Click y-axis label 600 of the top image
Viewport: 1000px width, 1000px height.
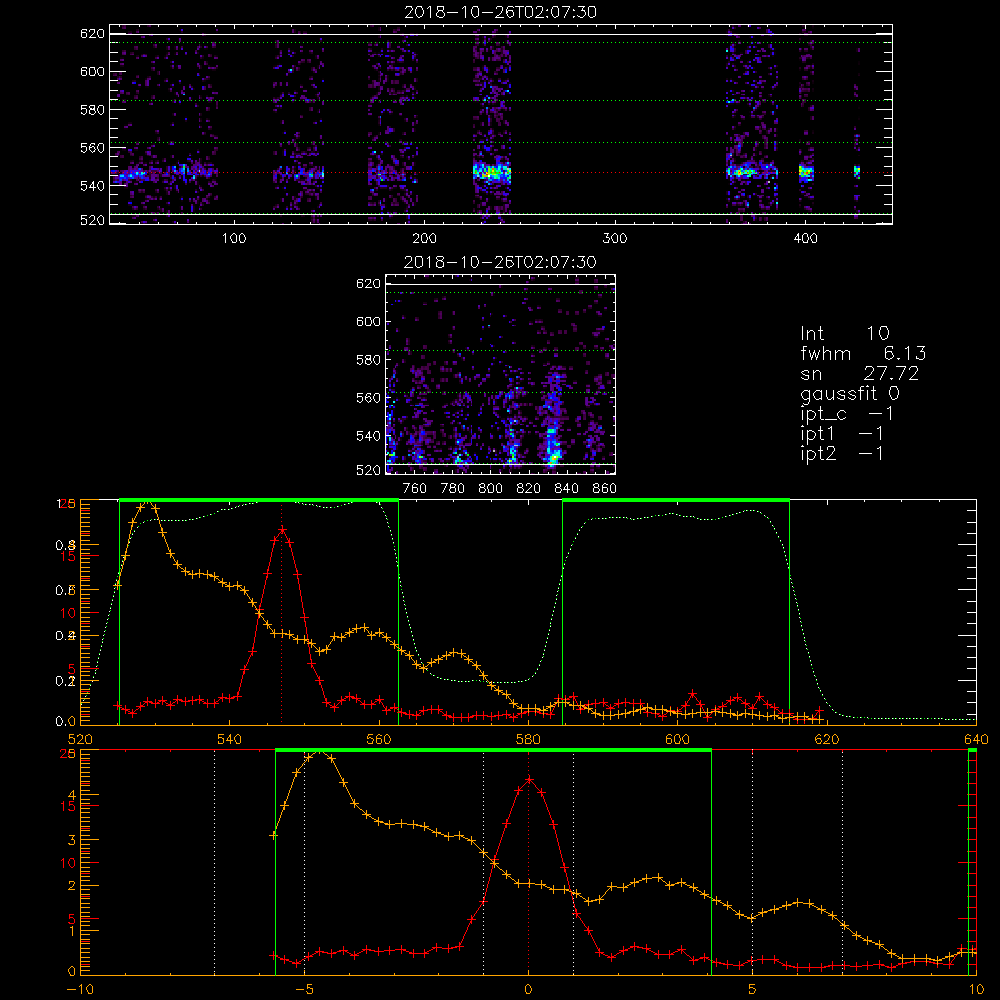tap(92, 71)
